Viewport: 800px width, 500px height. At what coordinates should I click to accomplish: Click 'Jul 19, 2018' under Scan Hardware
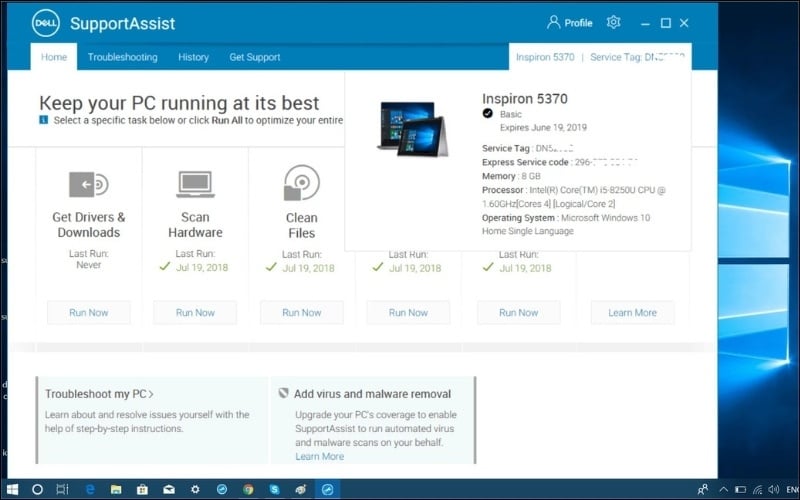pos(202,267)
